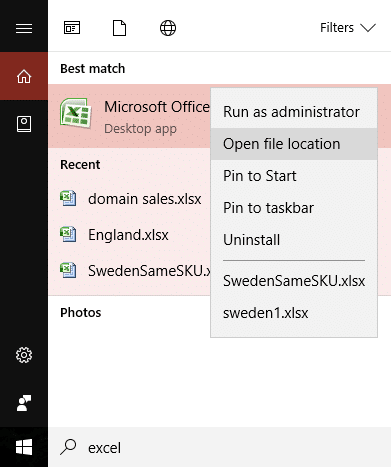391x467 pixels.
Task: Select the Home icon in sidebar
Action: (x=24, y=76)
